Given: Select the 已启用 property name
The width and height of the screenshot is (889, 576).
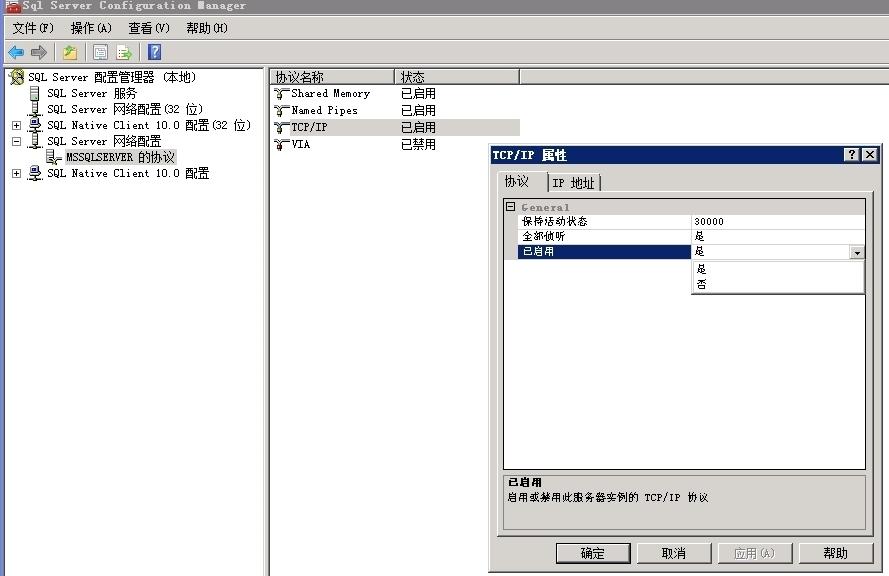Looking at the screenshot, I should coord(604,252).
